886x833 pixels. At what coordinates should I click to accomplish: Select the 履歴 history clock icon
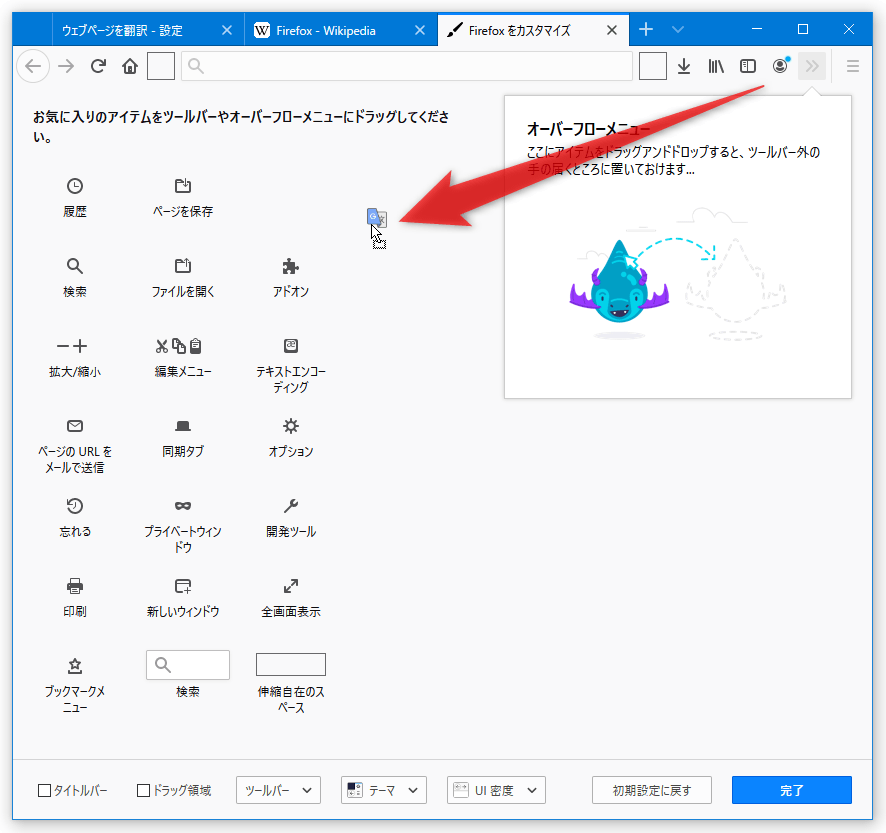pyautogui.click(x=75, y=186)
